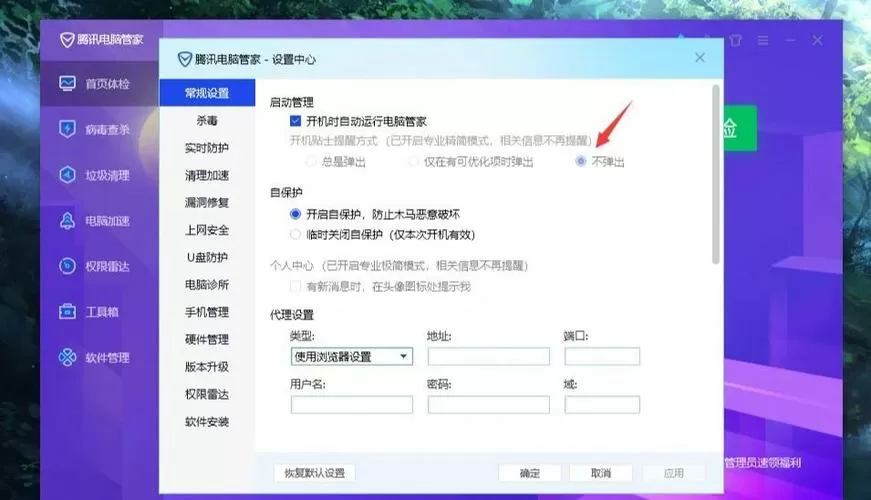The height and width of the screenshot is (500, 871).
Task: Toggle 开机时自动运行电脑管家 checkbox
Action: 296,121
